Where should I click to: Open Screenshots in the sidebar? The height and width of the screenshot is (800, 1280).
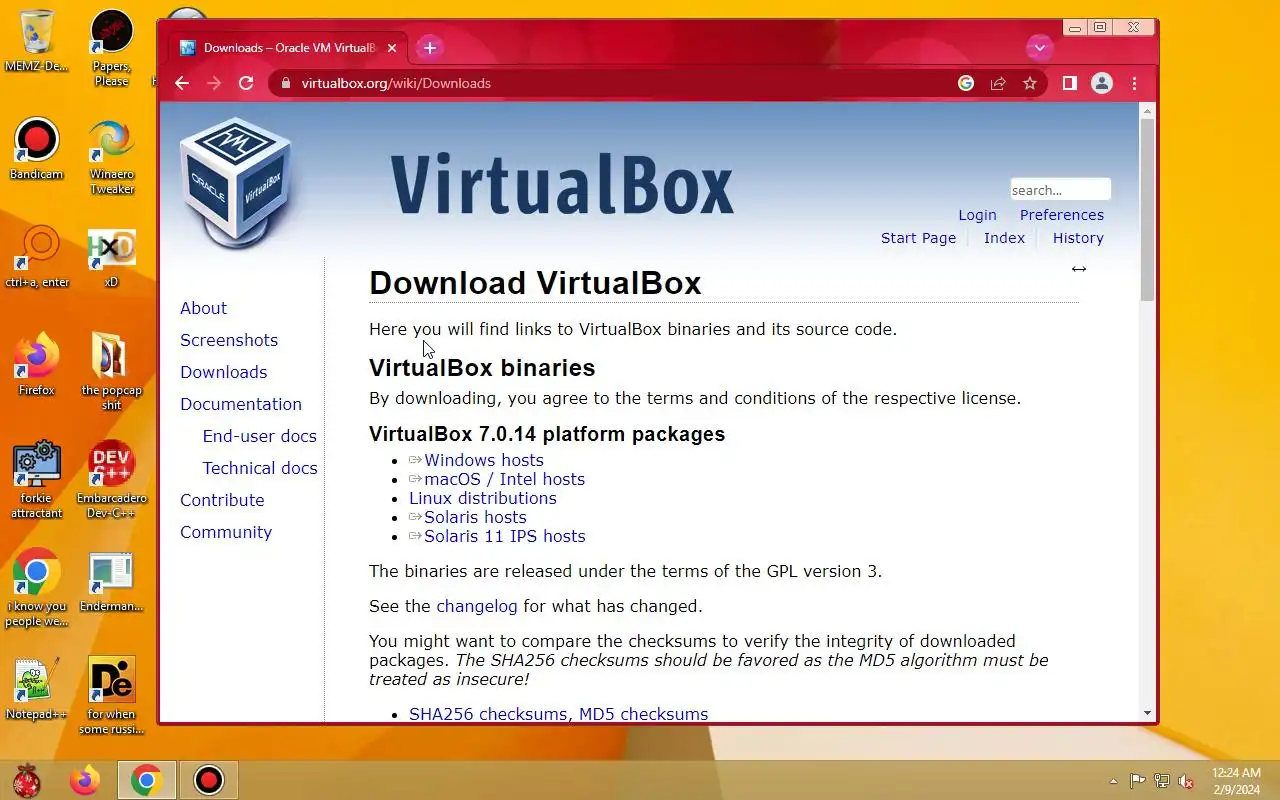tap(229, 340)
